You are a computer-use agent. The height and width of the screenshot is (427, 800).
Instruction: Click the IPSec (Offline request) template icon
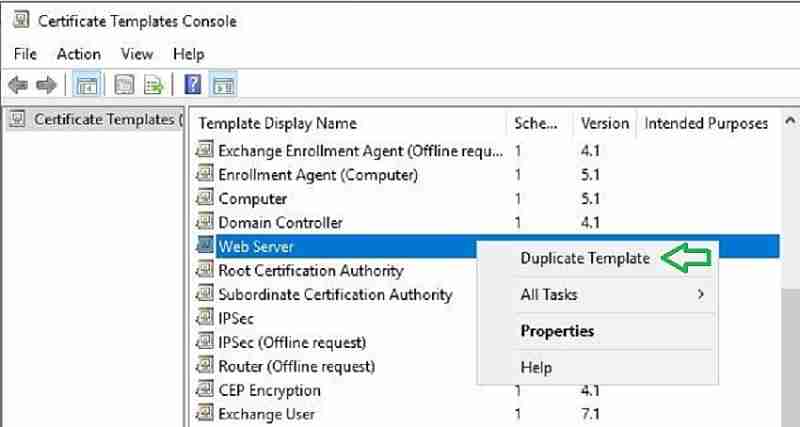[x=205, y=342]
